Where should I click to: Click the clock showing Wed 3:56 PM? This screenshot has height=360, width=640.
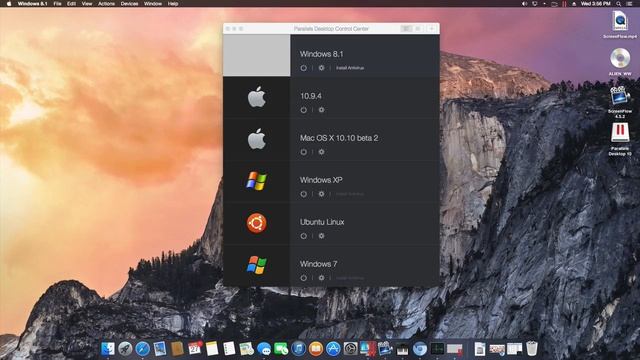click(596, 4)
